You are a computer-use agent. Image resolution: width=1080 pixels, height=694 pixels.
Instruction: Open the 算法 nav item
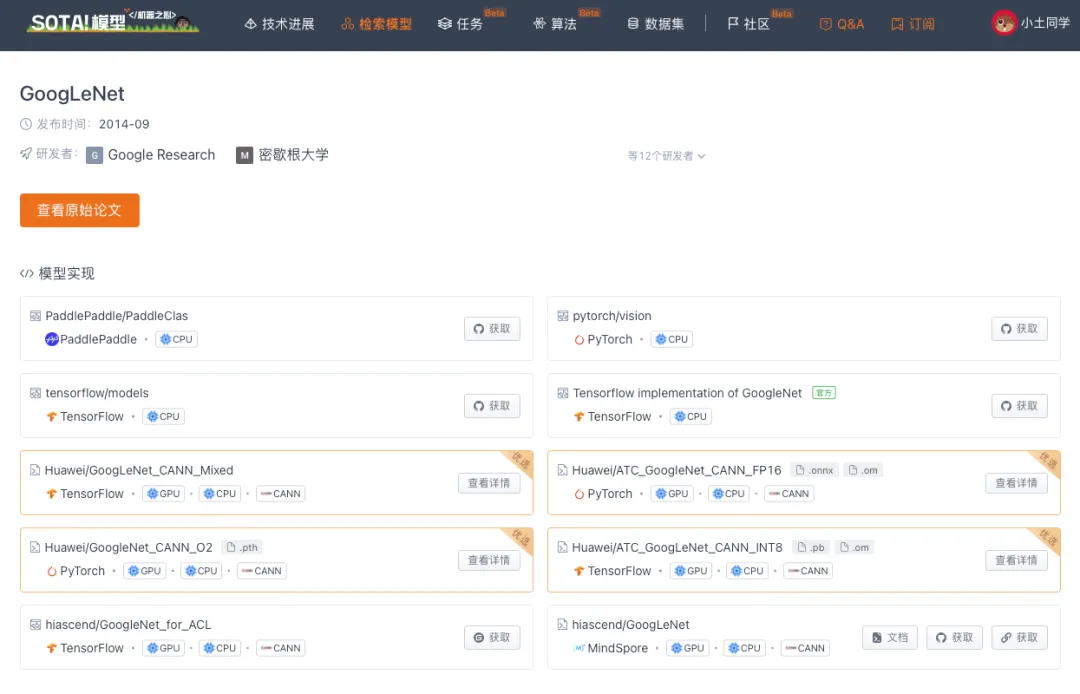click(554, 24)
